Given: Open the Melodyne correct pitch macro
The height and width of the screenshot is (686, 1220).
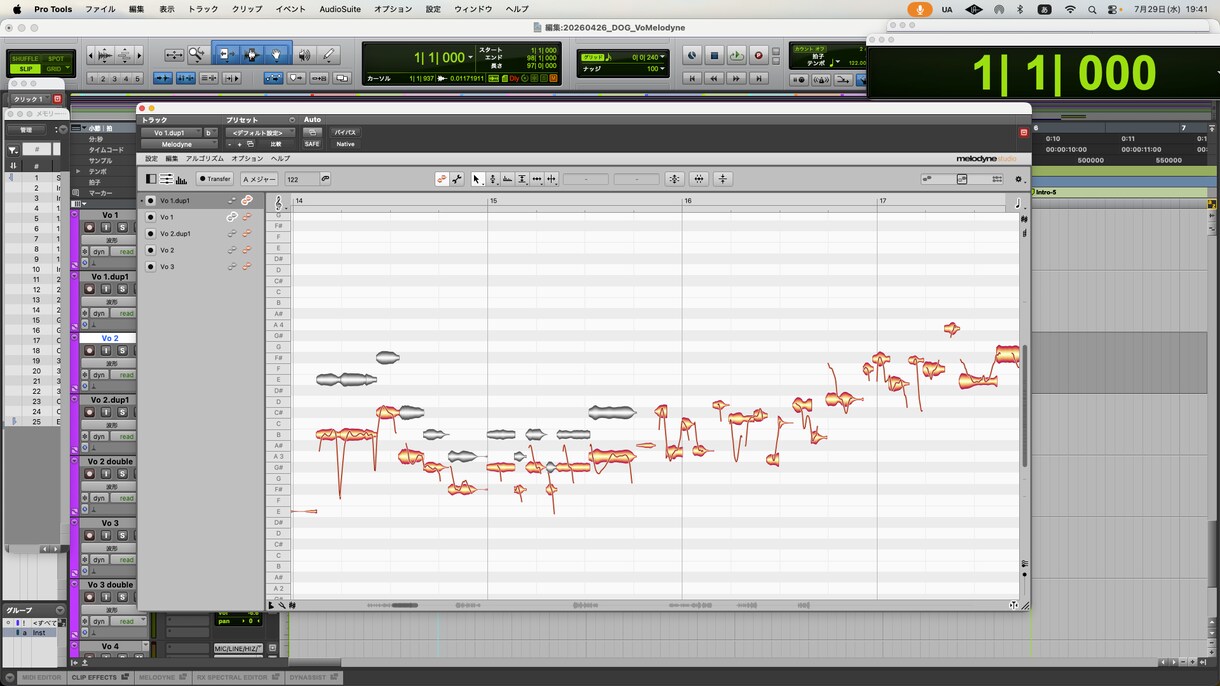Looking at the screenshot, I should pyautogui.click(x=675, y=179).
